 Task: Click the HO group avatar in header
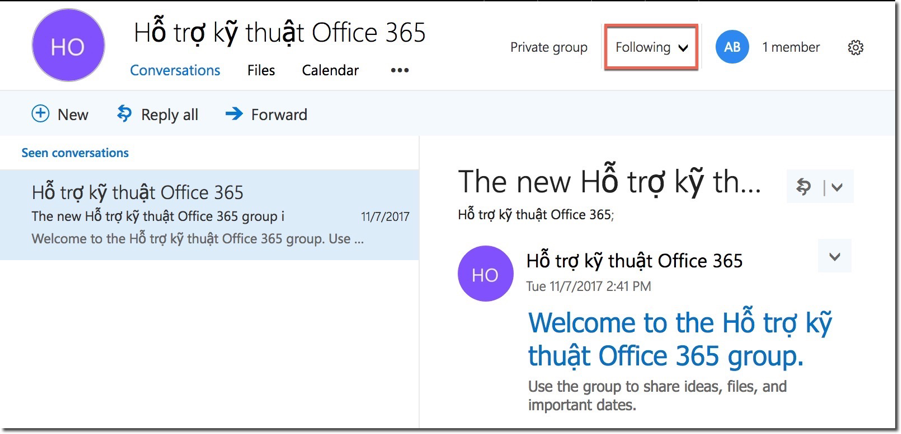click(x=68, y=47)
